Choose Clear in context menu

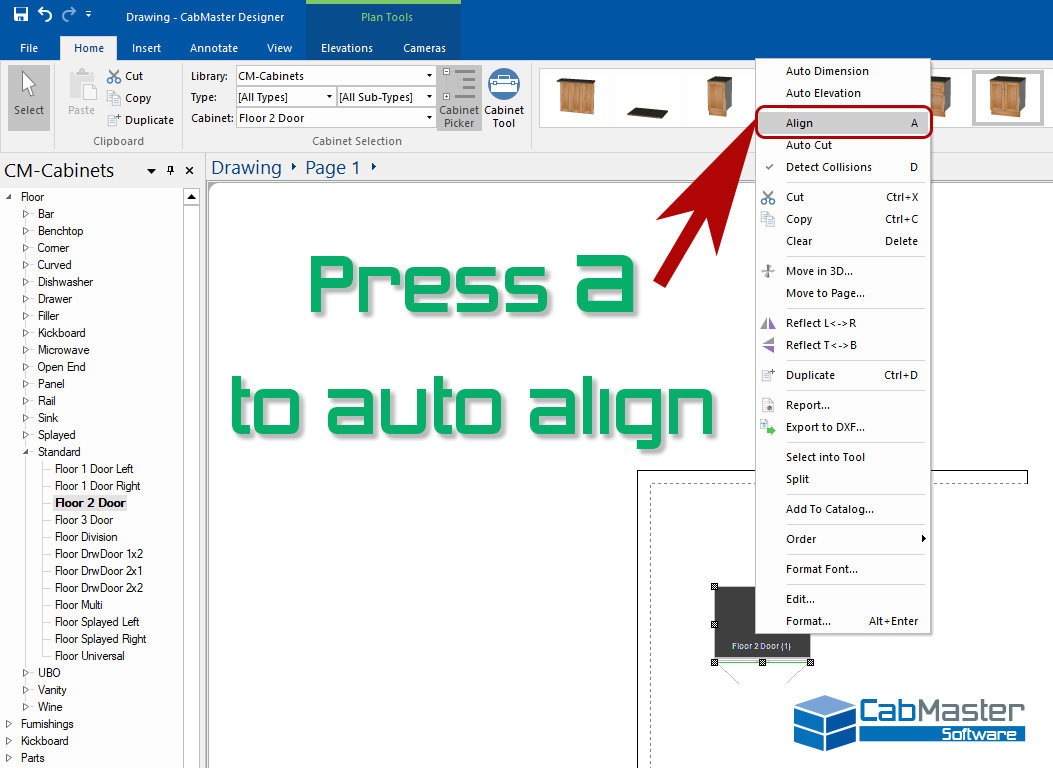(843, 241)
